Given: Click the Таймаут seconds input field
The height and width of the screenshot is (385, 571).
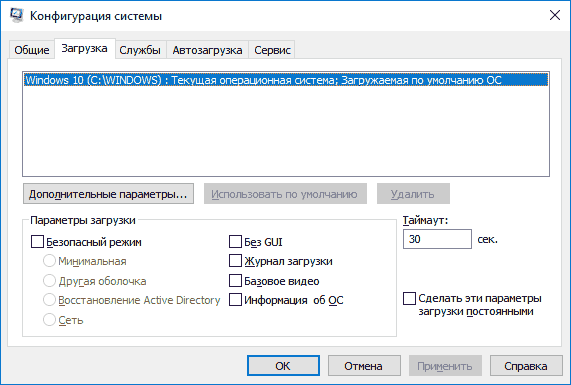Looking at the screenshot, I should click(x=437, y=239).
